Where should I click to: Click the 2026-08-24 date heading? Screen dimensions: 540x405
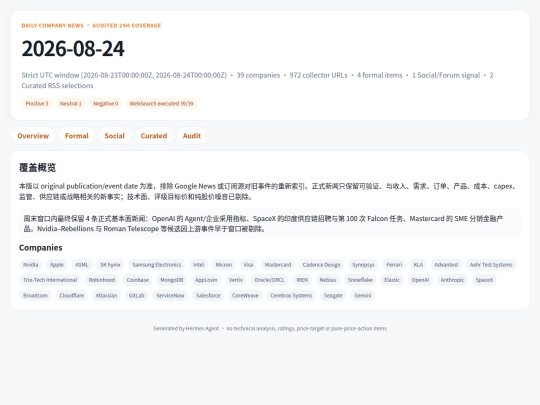tap(73, 49)
